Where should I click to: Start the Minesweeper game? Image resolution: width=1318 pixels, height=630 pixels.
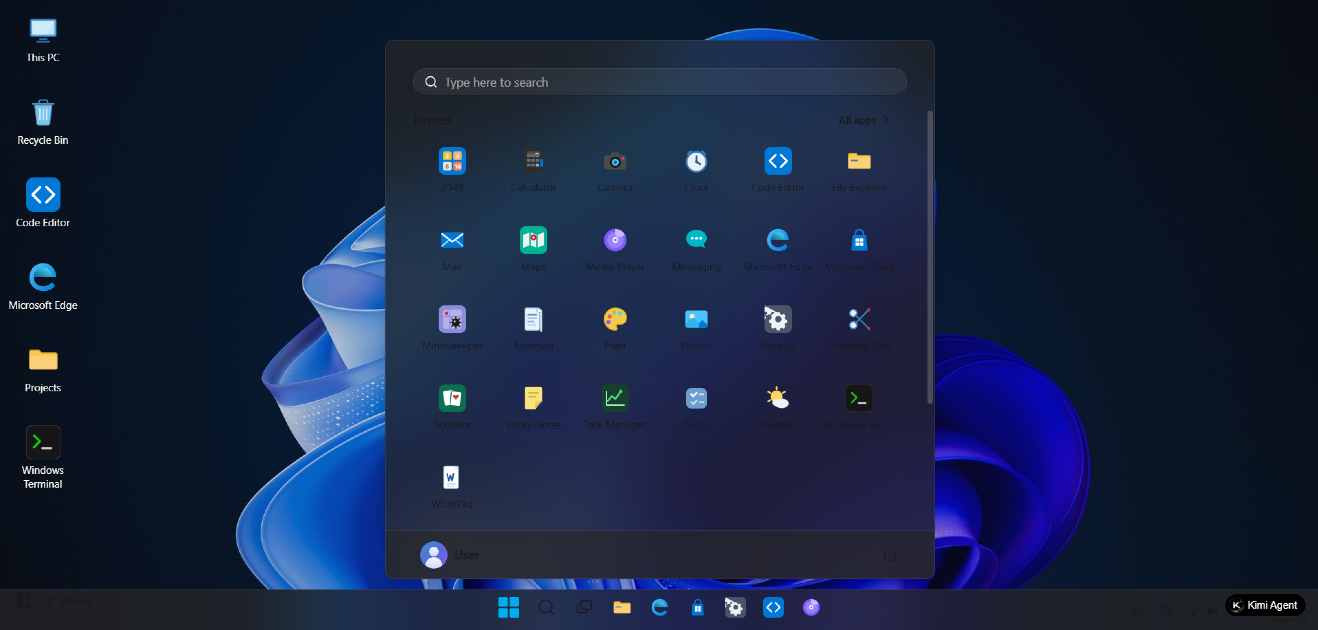tap(452, 327)
